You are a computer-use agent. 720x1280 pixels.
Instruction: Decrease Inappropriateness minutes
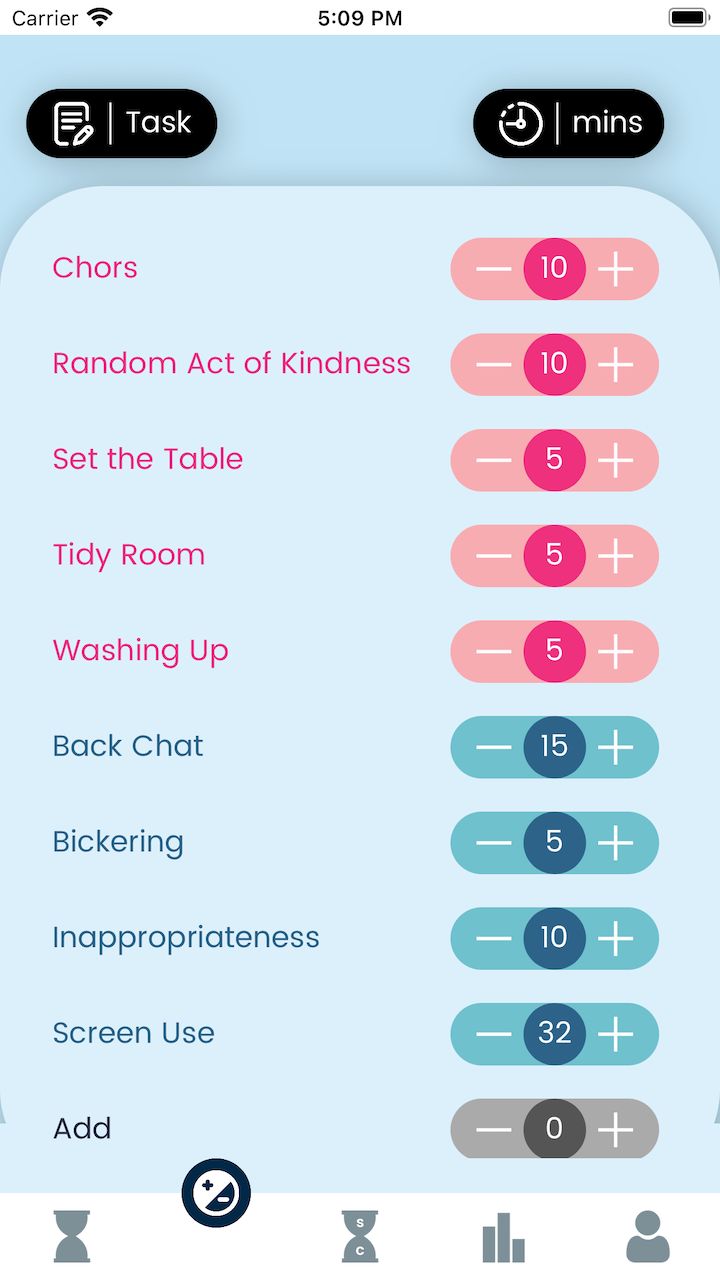point(493,939)
